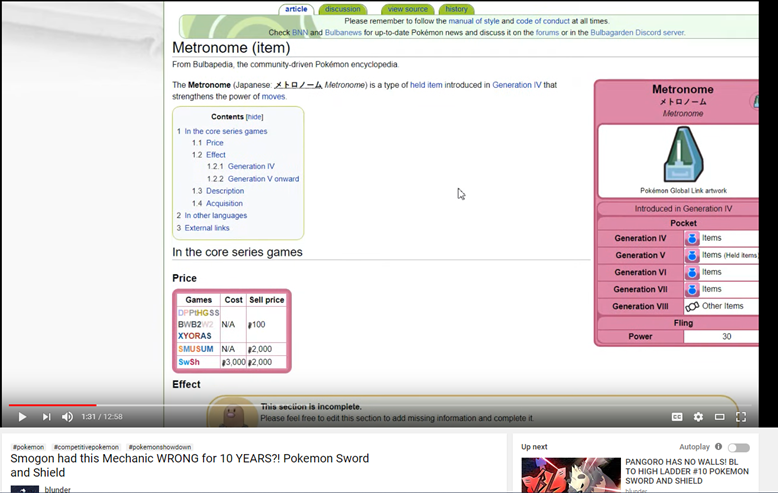
Task: Open the blunder channel name
Action: click(x=58, y=490)
